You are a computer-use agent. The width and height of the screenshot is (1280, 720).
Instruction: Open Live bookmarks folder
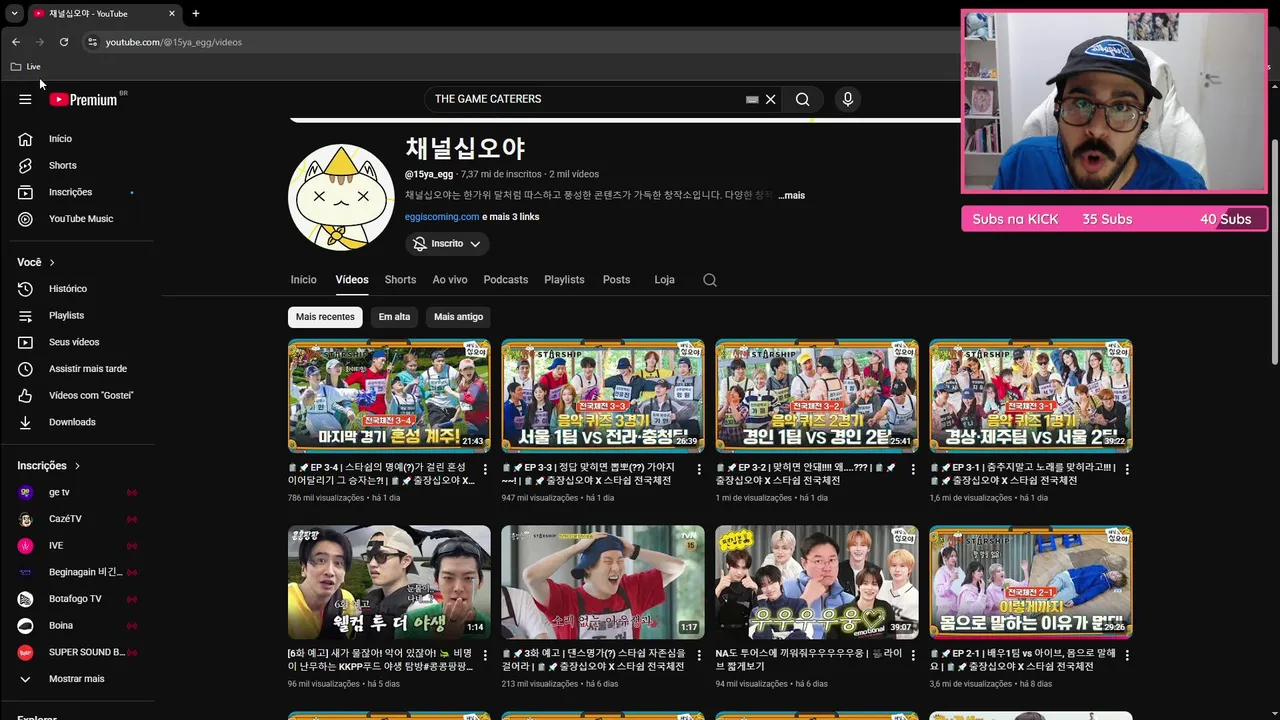coord(26,67)
